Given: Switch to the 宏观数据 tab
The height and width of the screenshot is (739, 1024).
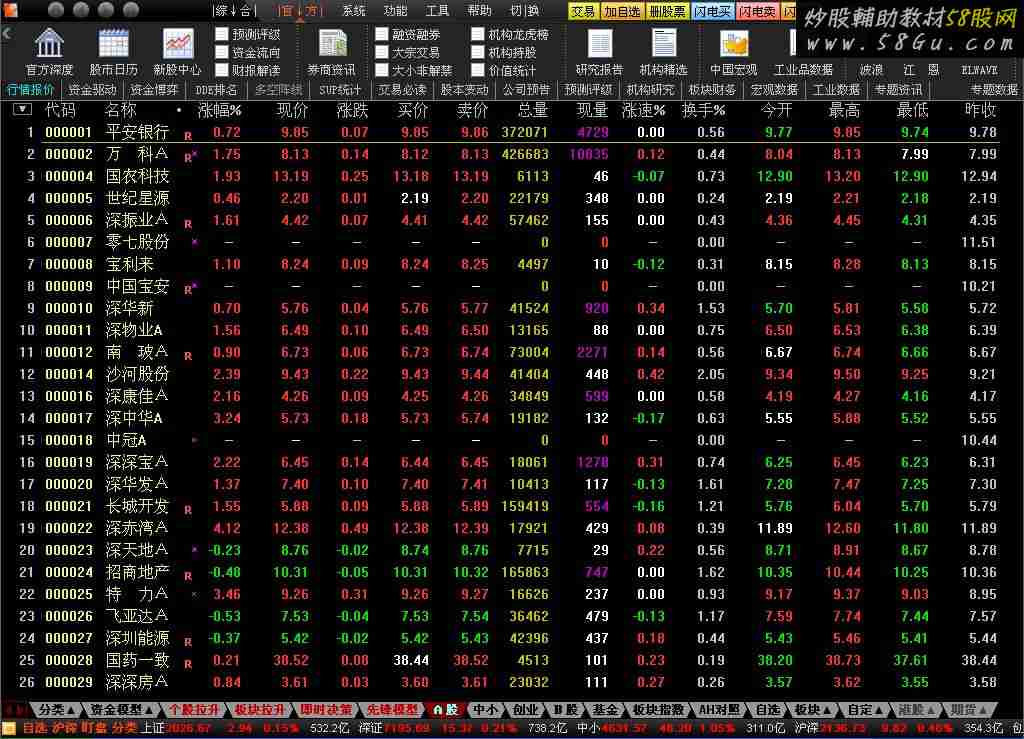Looking at the screenshot, I should (x=774, y=89).
